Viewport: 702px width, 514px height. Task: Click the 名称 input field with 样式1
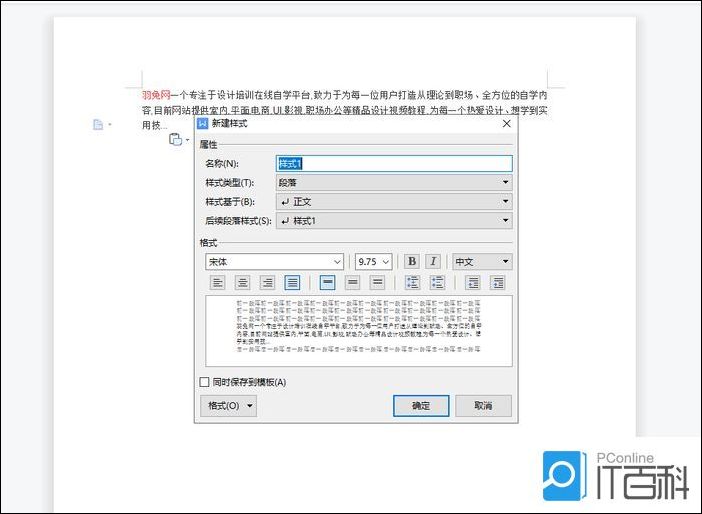(394, 164)
